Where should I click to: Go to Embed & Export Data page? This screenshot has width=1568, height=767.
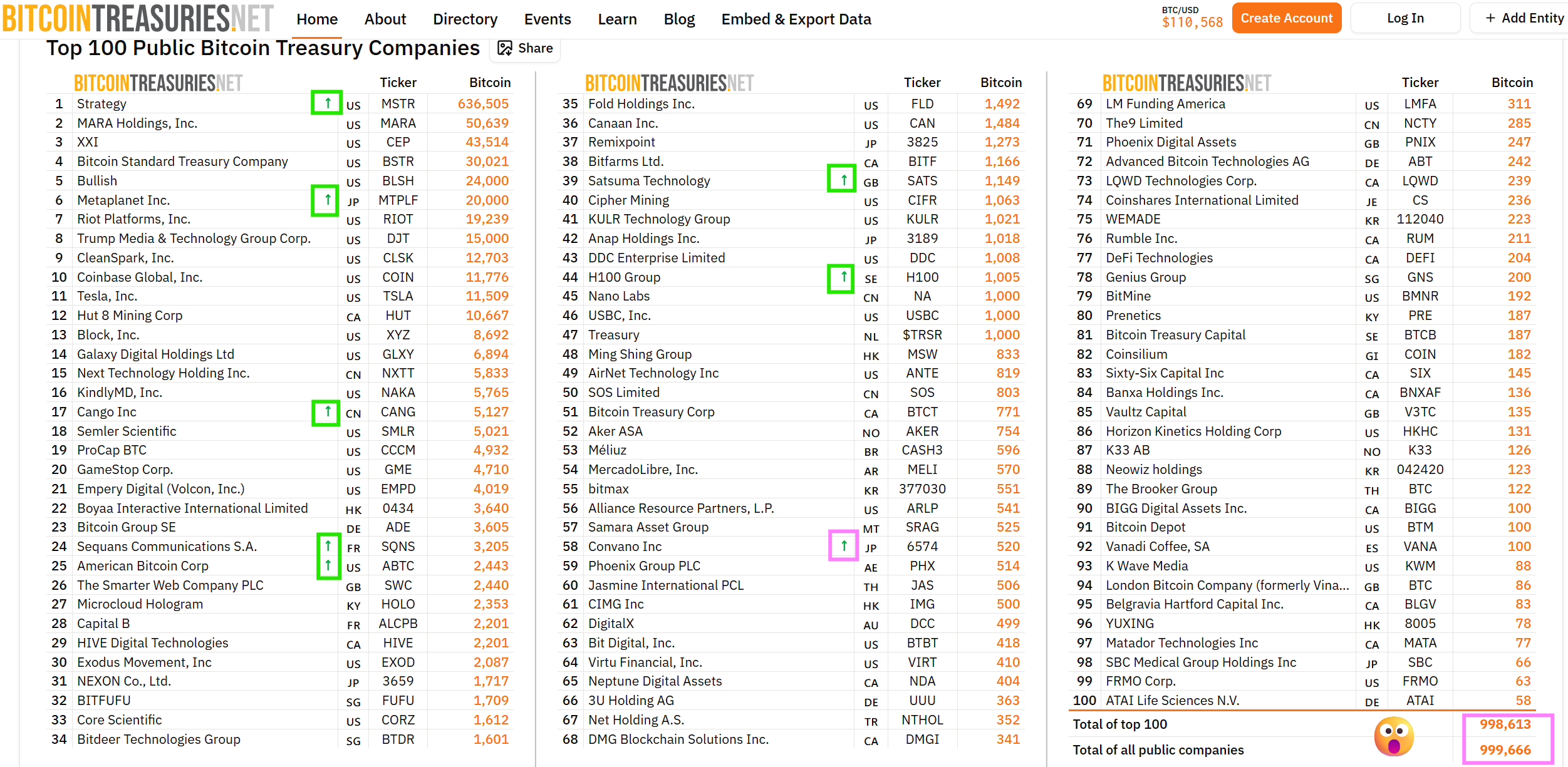(x=796, y=19)
